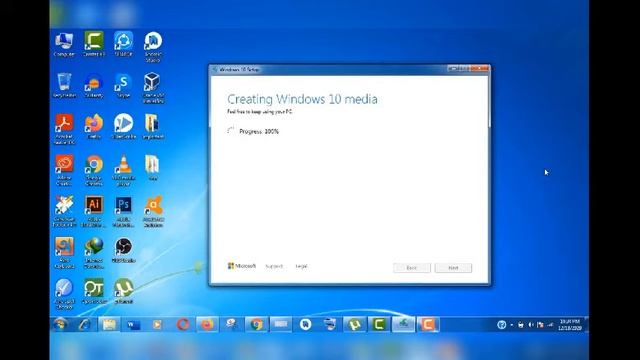Open uTorrent from the taskbar

pyautogui.click(x=354, y=324)
